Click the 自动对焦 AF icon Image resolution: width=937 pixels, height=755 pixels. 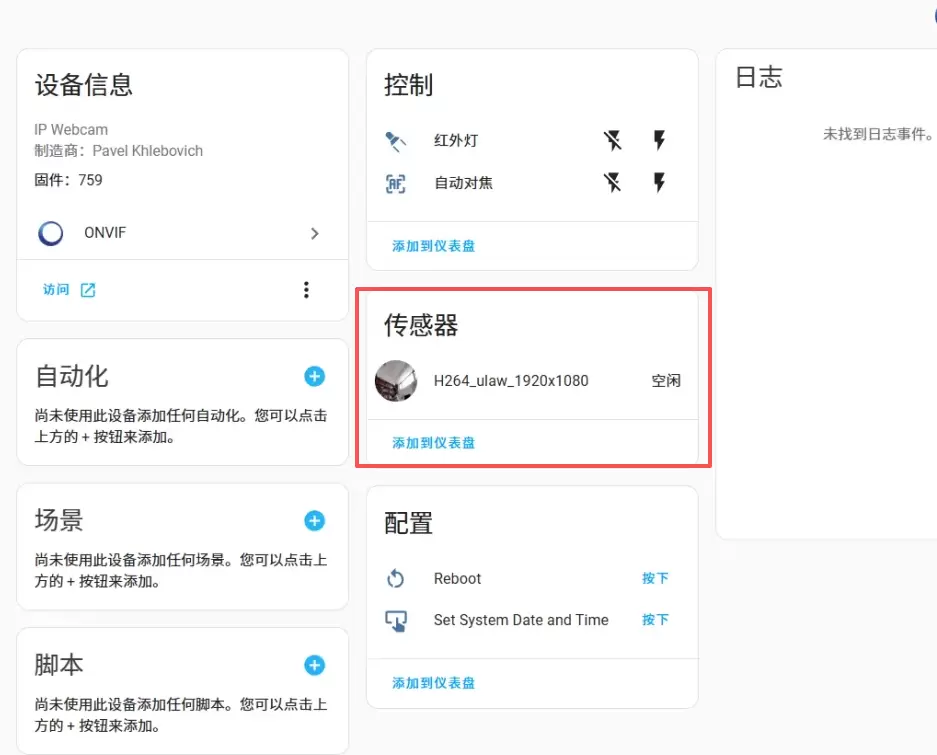tap(396, 183)
